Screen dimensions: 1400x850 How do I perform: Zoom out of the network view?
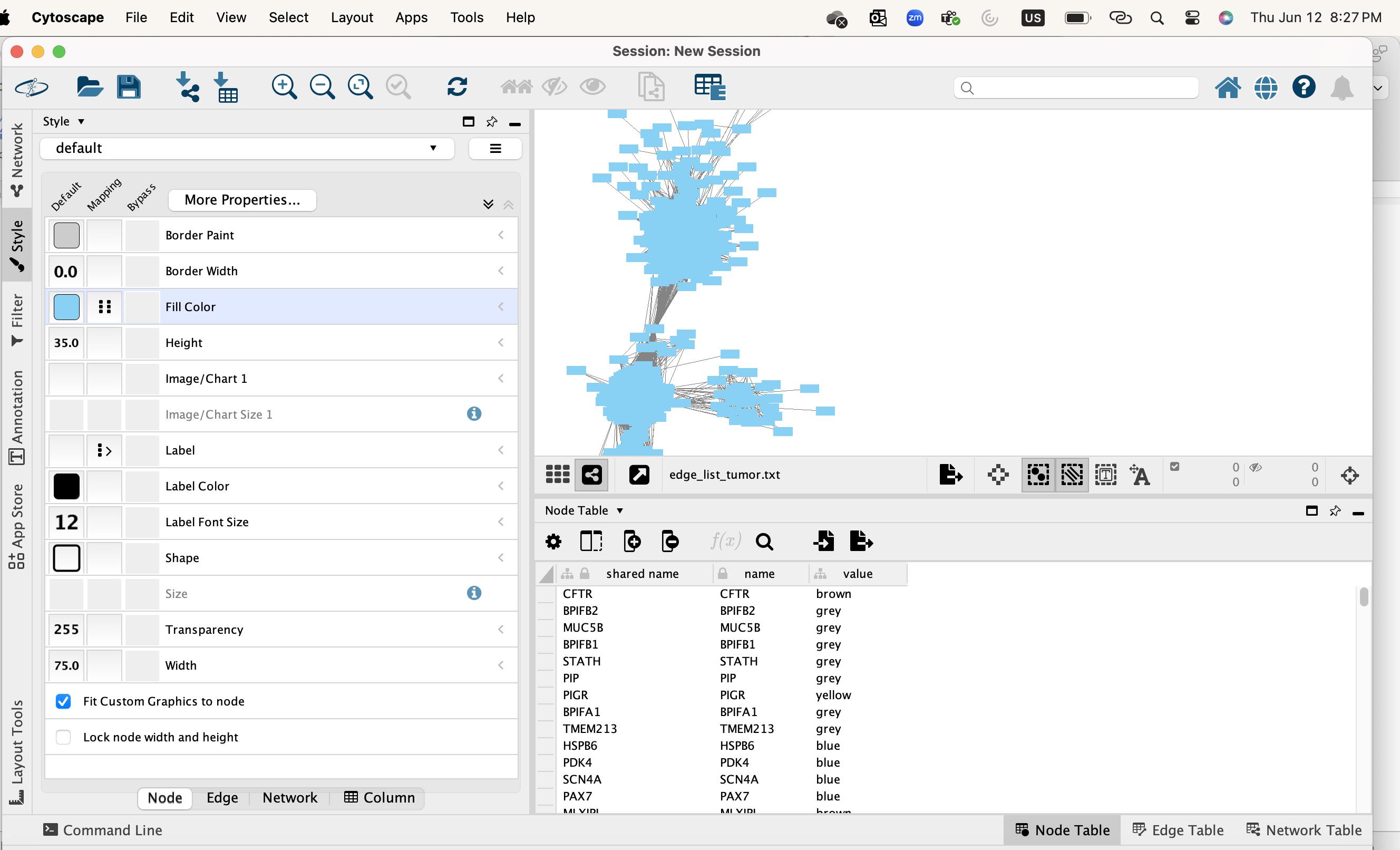pyautogui.click(x=322, y=87)
